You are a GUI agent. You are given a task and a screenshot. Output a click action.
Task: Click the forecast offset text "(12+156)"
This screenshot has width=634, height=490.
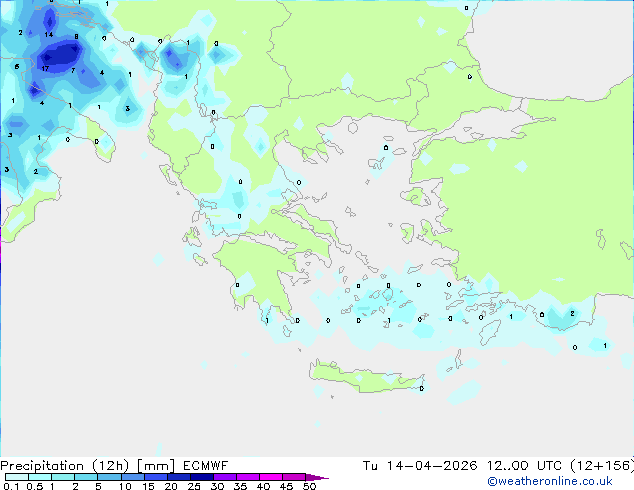pos(602,466)
